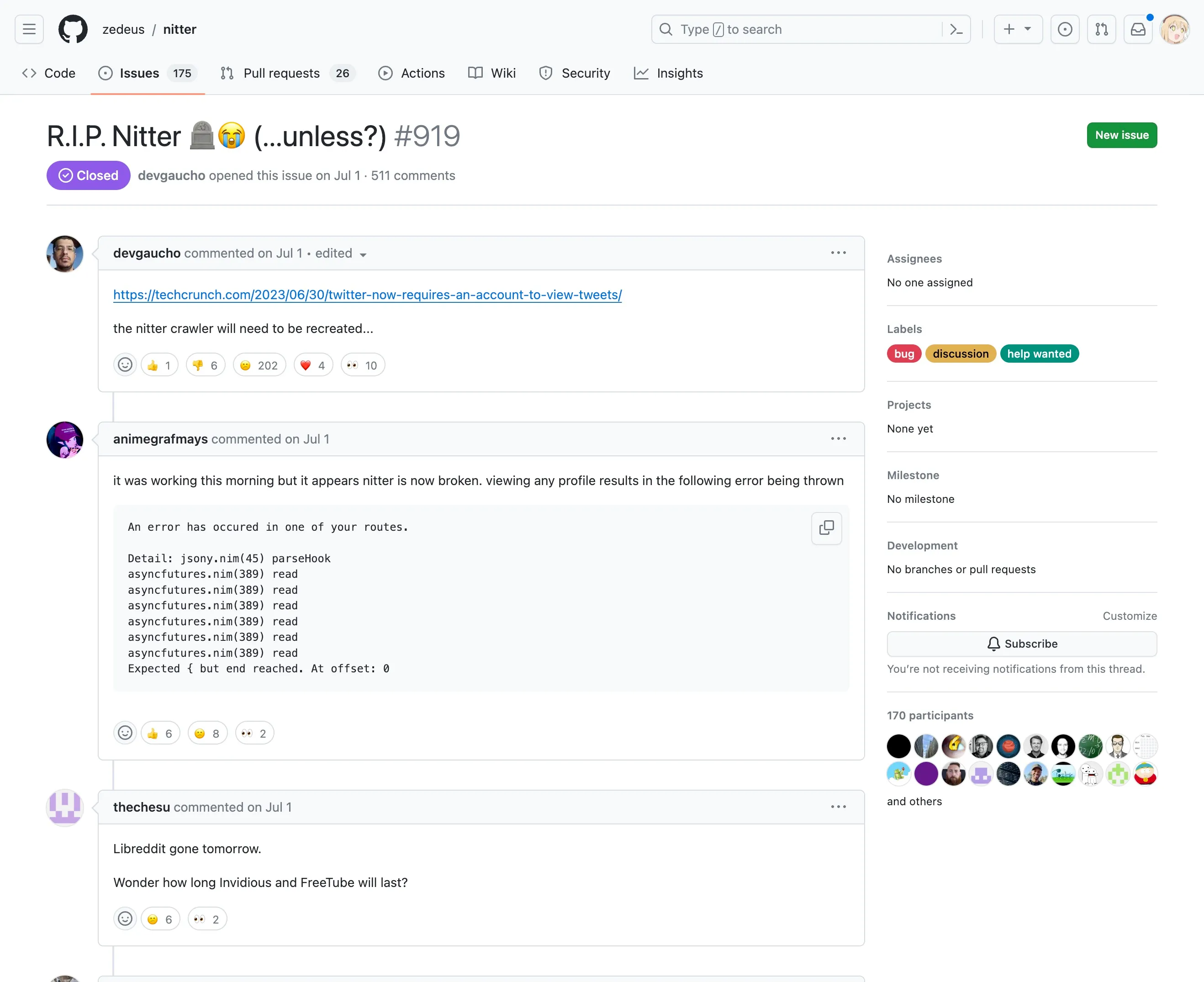Toggle confused reaction with 202 count
The height and width of the screenshot is (982, 1204).
coord(259,365)
